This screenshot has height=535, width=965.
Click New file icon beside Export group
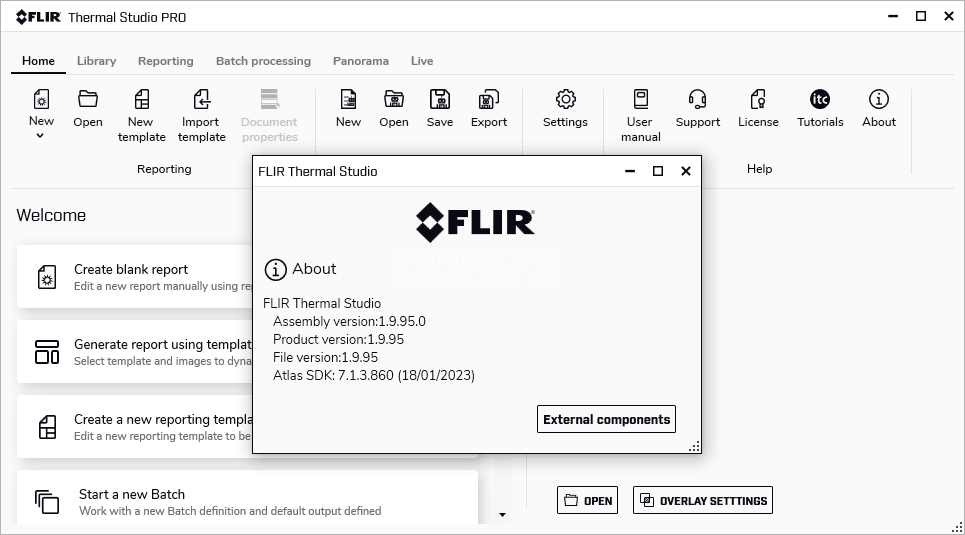348,99
